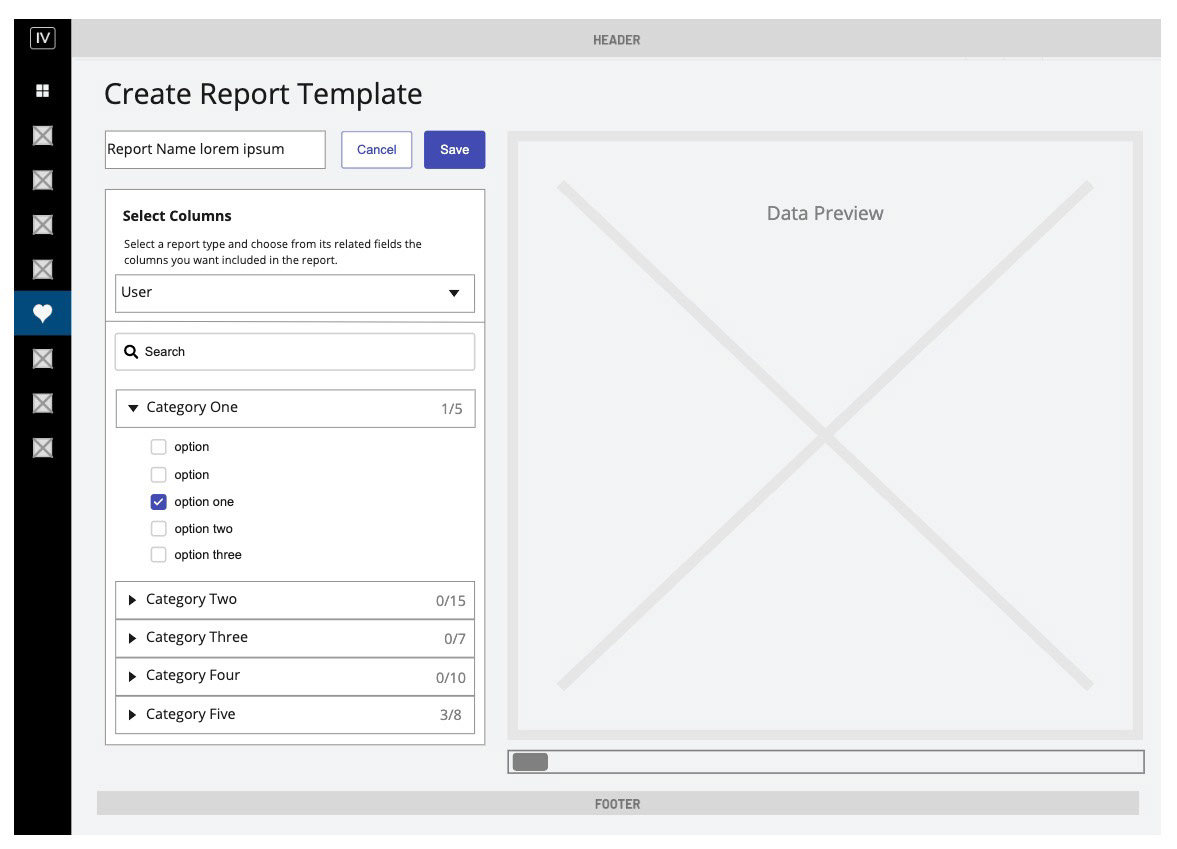Click the Cancel button
This screenshot has width=1177, height=849.
click(377, 149)
